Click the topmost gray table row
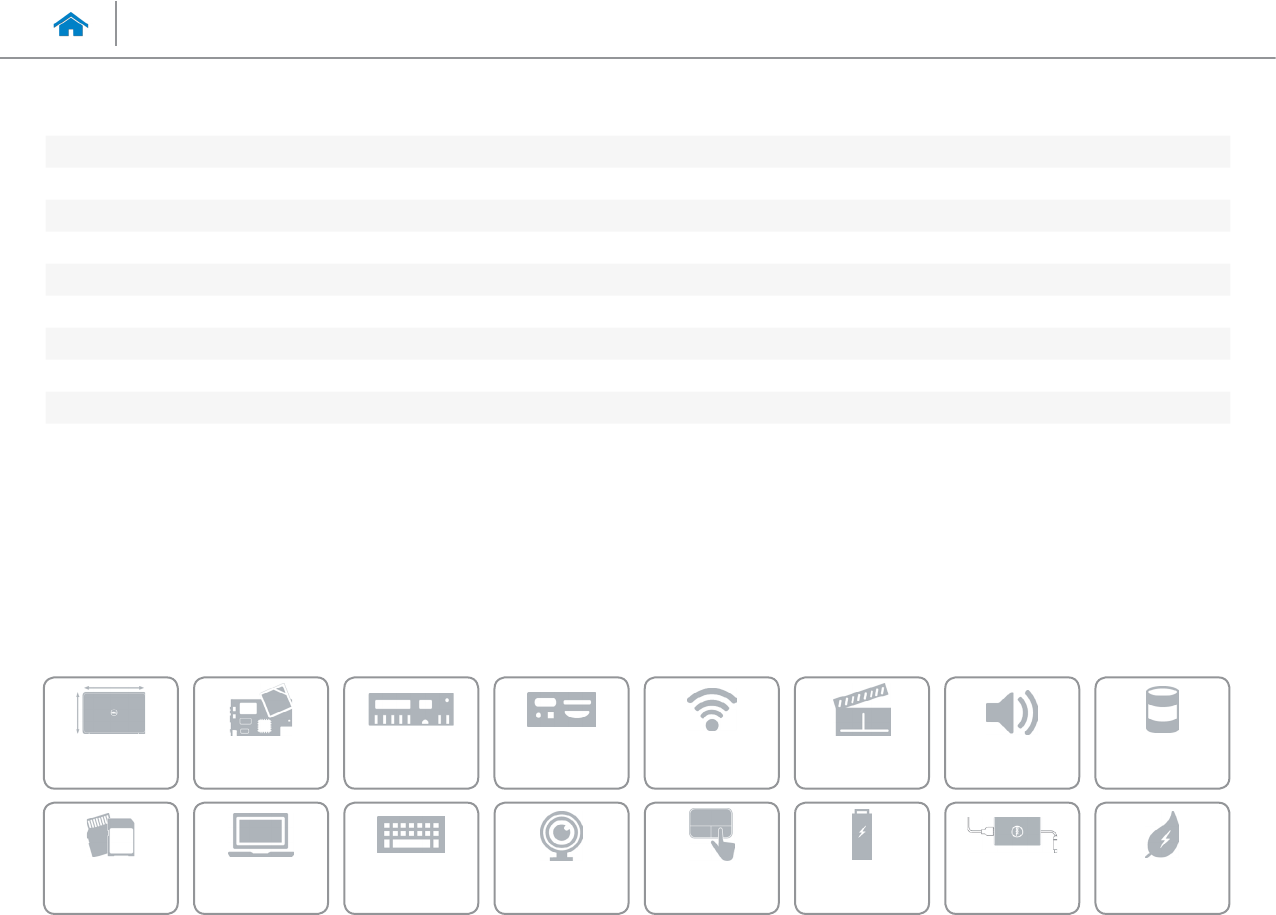 pyautogui.click(x=637, y=151)
